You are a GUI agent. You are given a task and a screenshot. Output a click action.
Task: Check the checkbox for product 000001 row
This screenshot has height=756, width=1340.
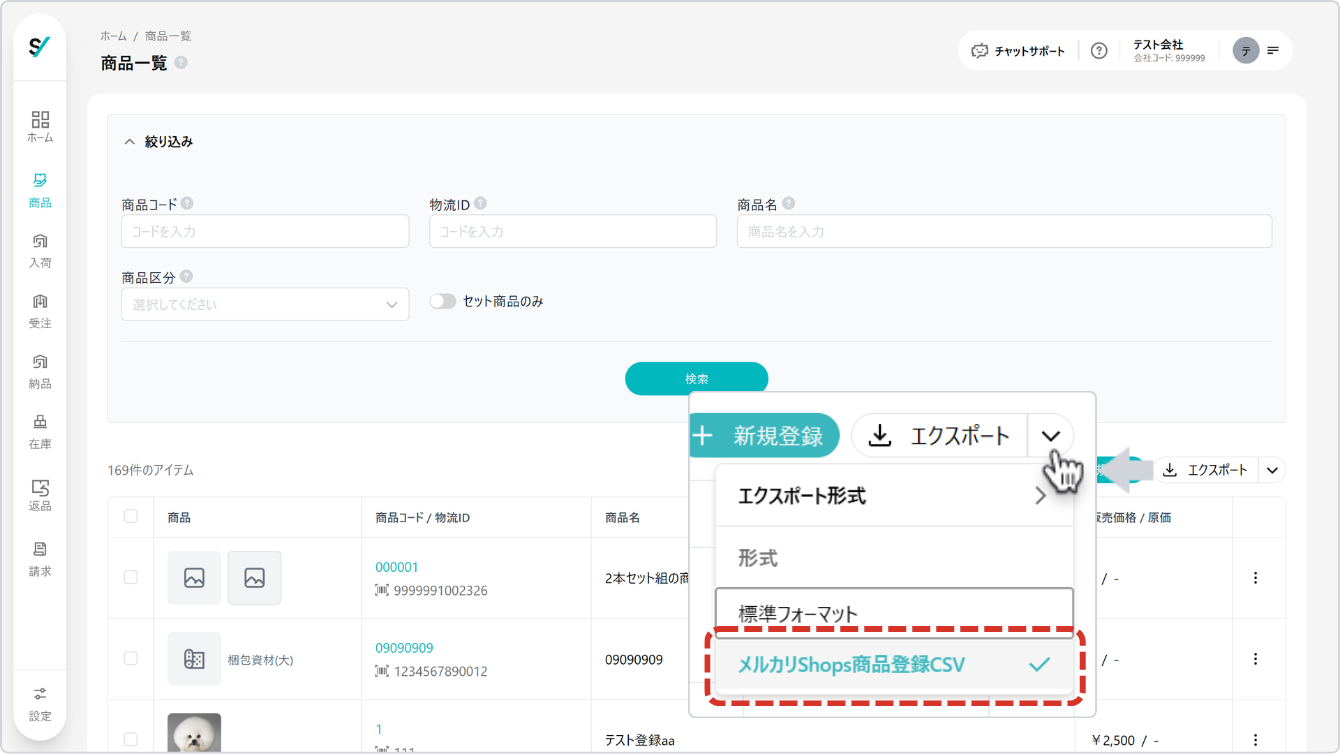tap(131, 578)
